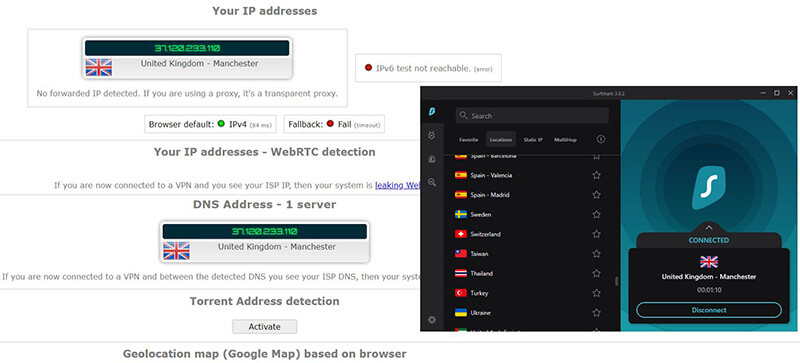The width and height of the screenshot is (800, 363).
Task: Click the (error) note after IPv6 test
Action: 483,68
